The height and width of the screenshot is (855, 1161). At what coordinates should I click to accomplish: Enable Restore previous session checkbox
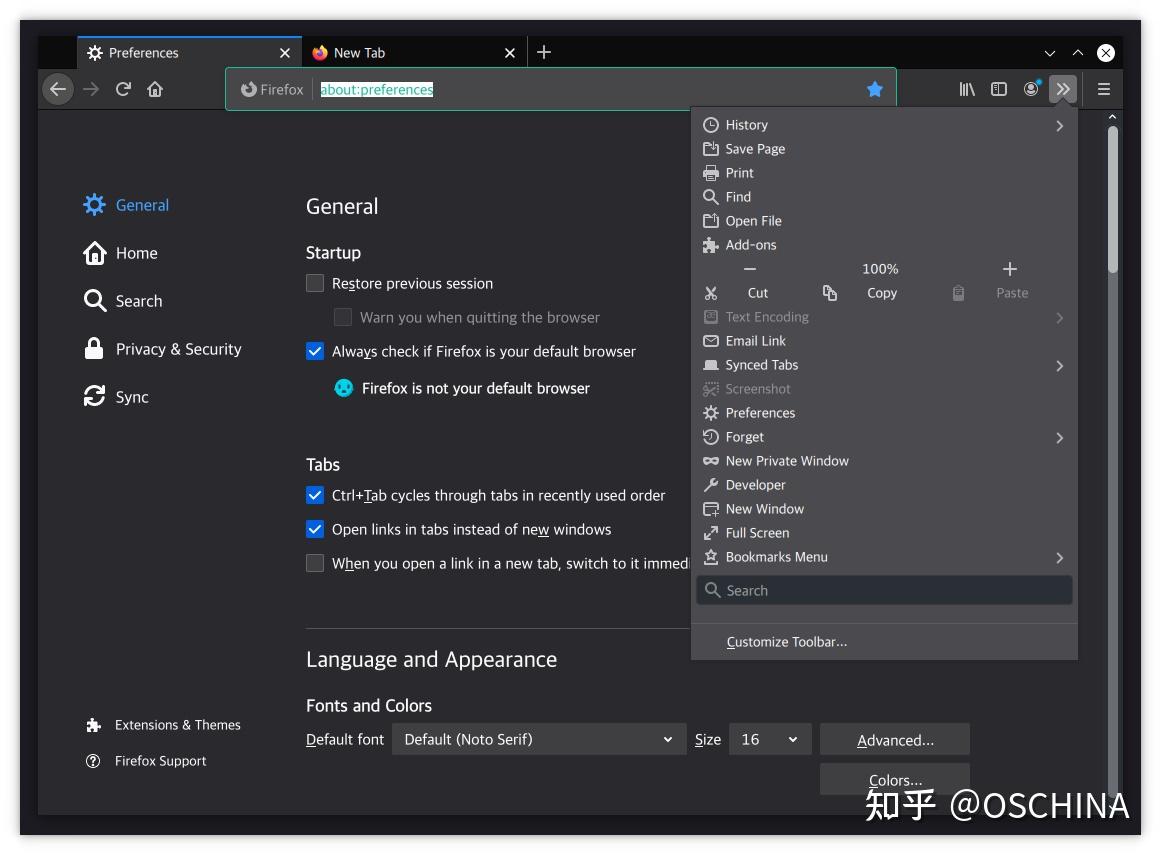tap(315, 284)
